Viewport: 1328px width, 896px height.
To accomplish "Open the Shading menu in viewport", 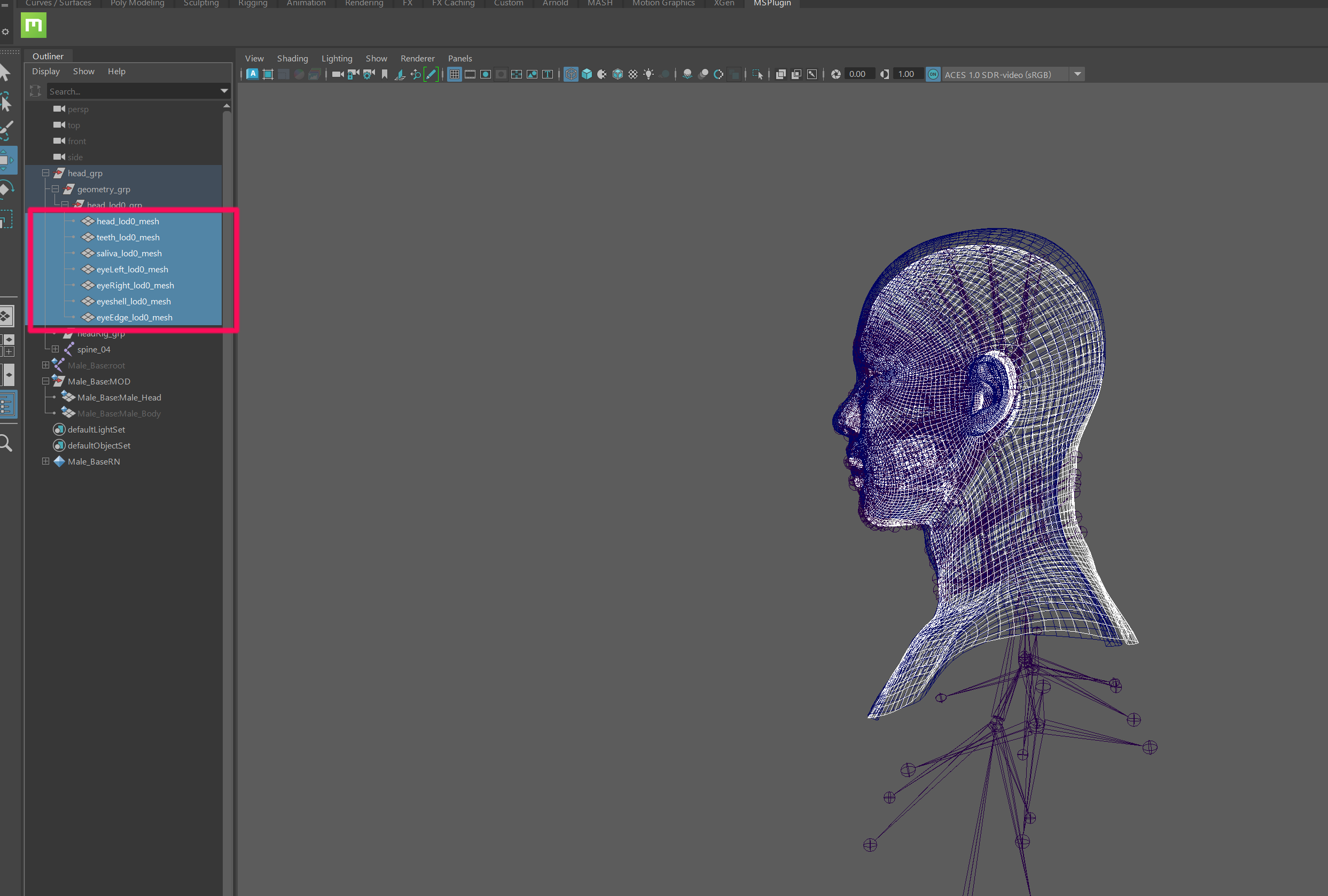I will tap(292, 58).
